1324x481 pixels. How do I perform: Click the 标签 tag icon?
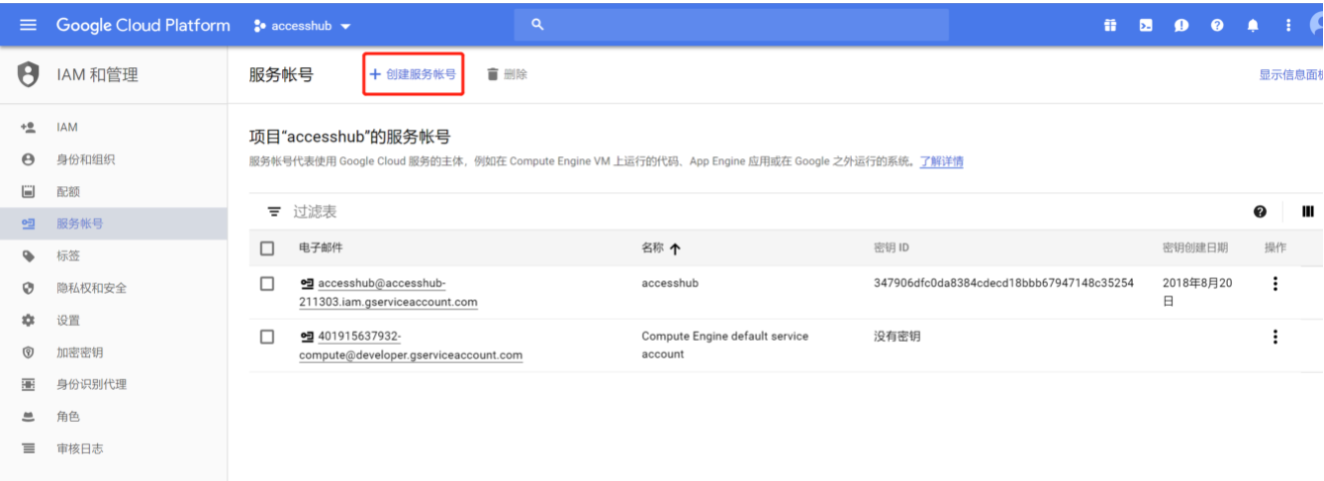click(28, 256)
